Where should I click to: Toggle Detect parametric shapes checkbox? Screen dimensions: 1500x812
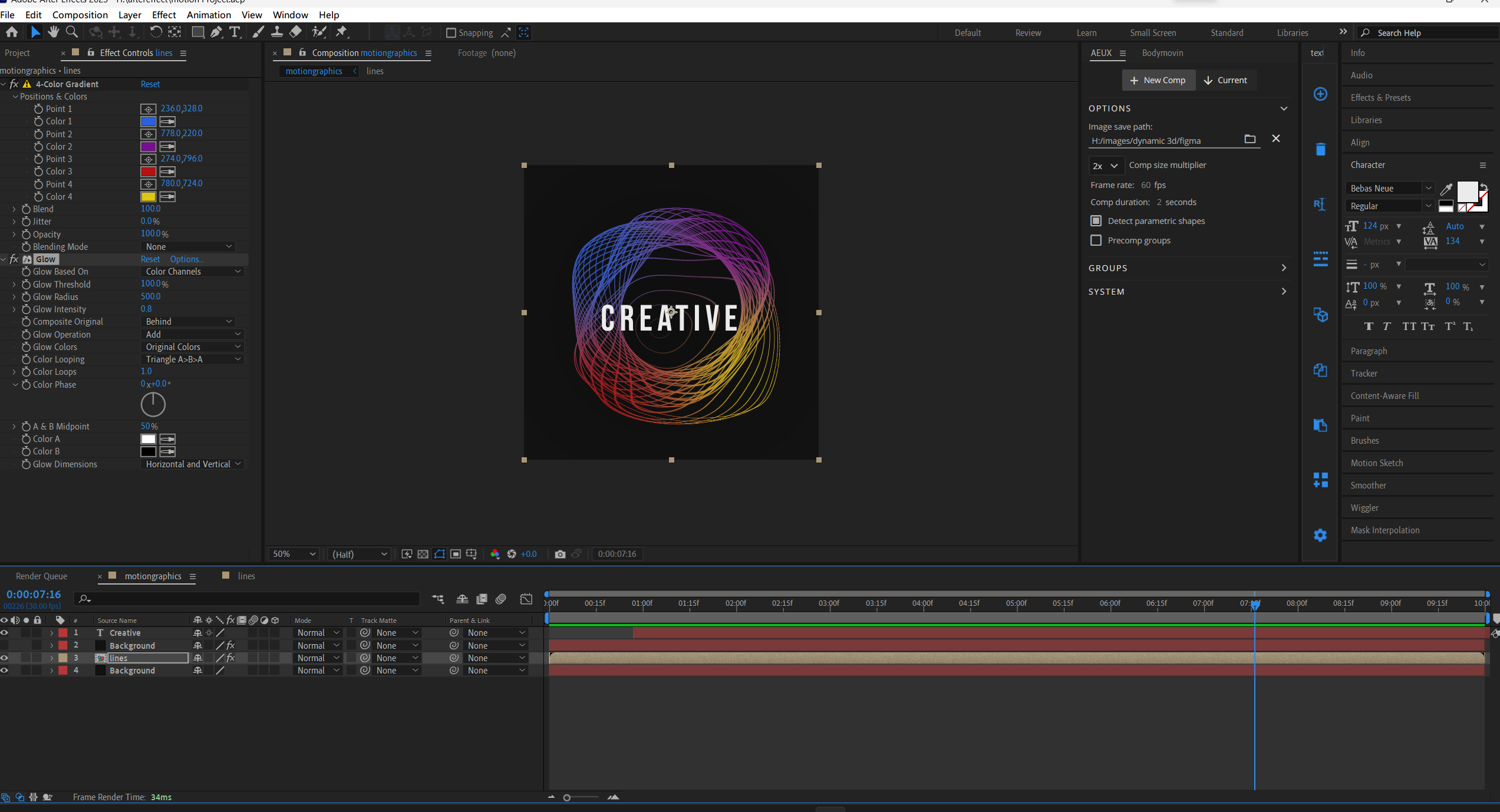[1096, 221]
